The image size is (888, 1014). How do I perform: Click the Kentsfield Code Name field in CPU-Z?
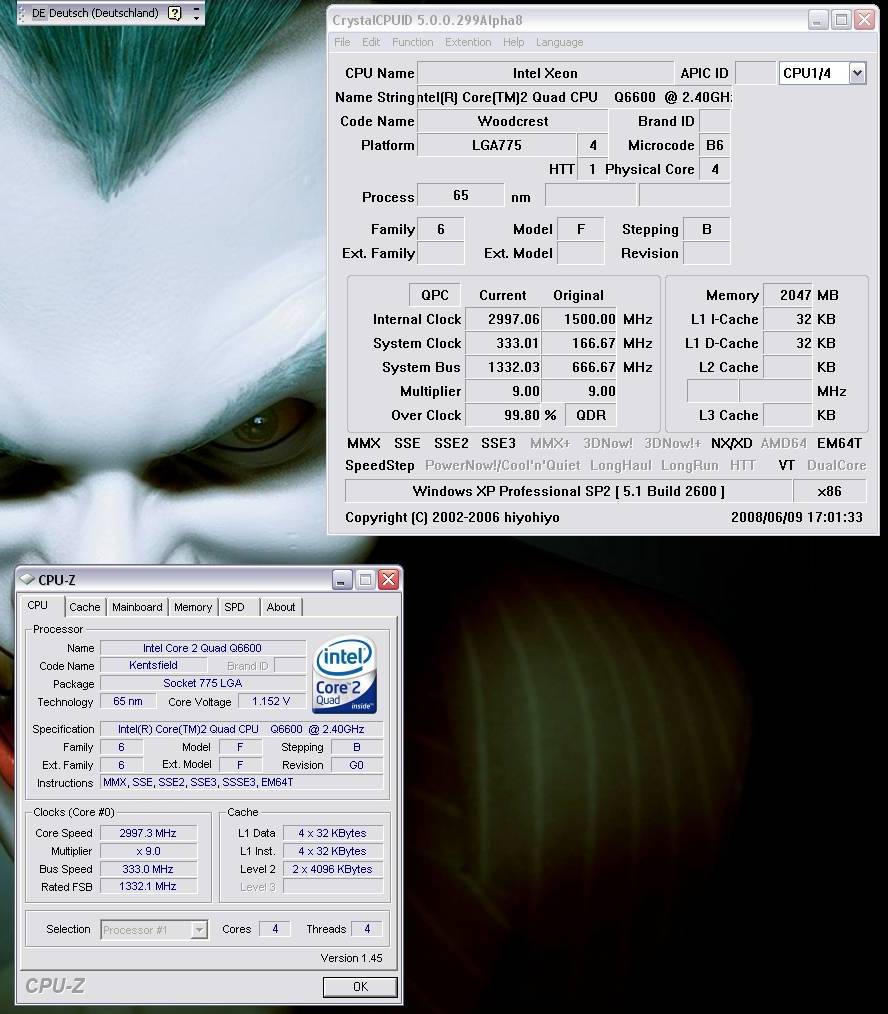153,665
